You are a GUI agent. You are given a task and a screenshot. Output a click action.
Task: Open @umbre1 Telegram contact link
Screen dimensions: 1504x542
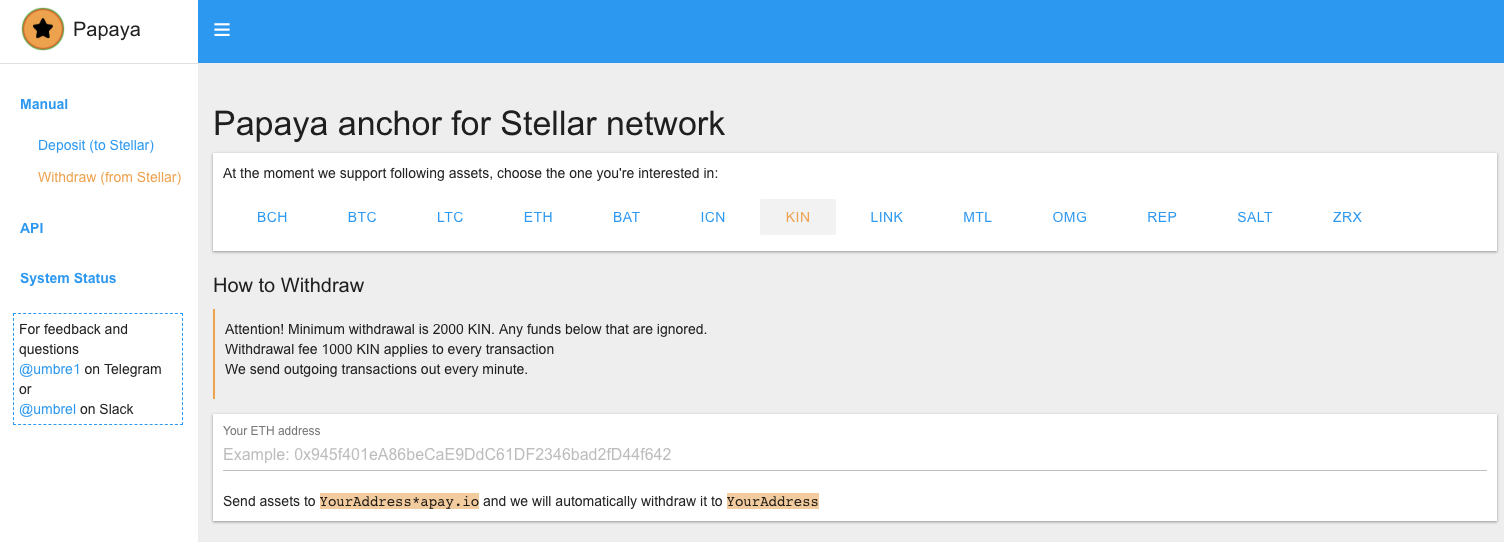pyautogui.click(x=50, y=369)
